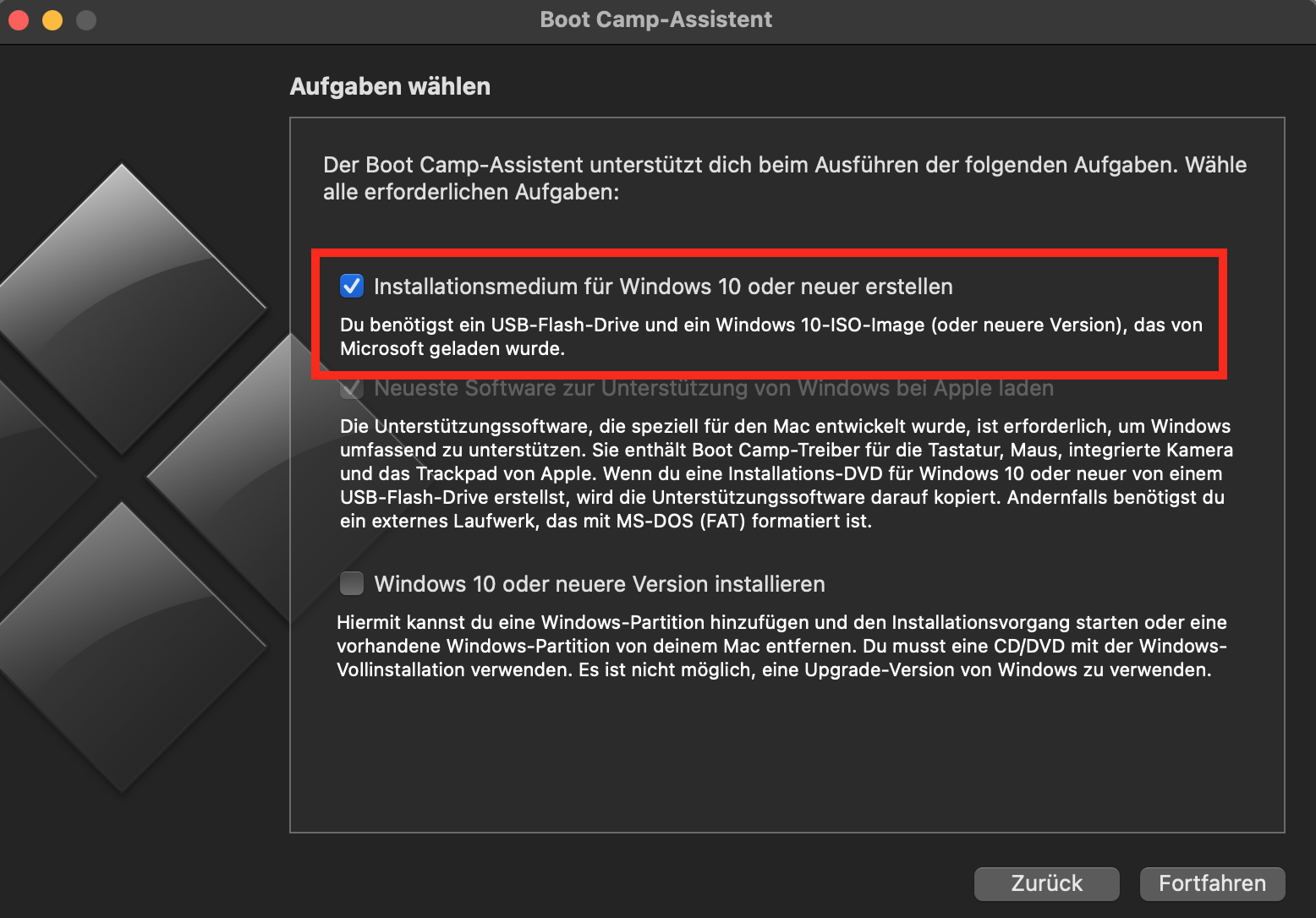Image resolution: width=1316 pixels, height=918 pixels.
Task: Click the grayed-out zoom window button
Action: pos(86,19)
